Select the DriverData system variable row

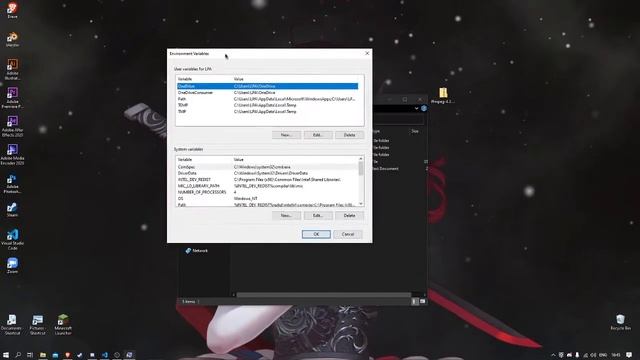click(x=267, y=173)
